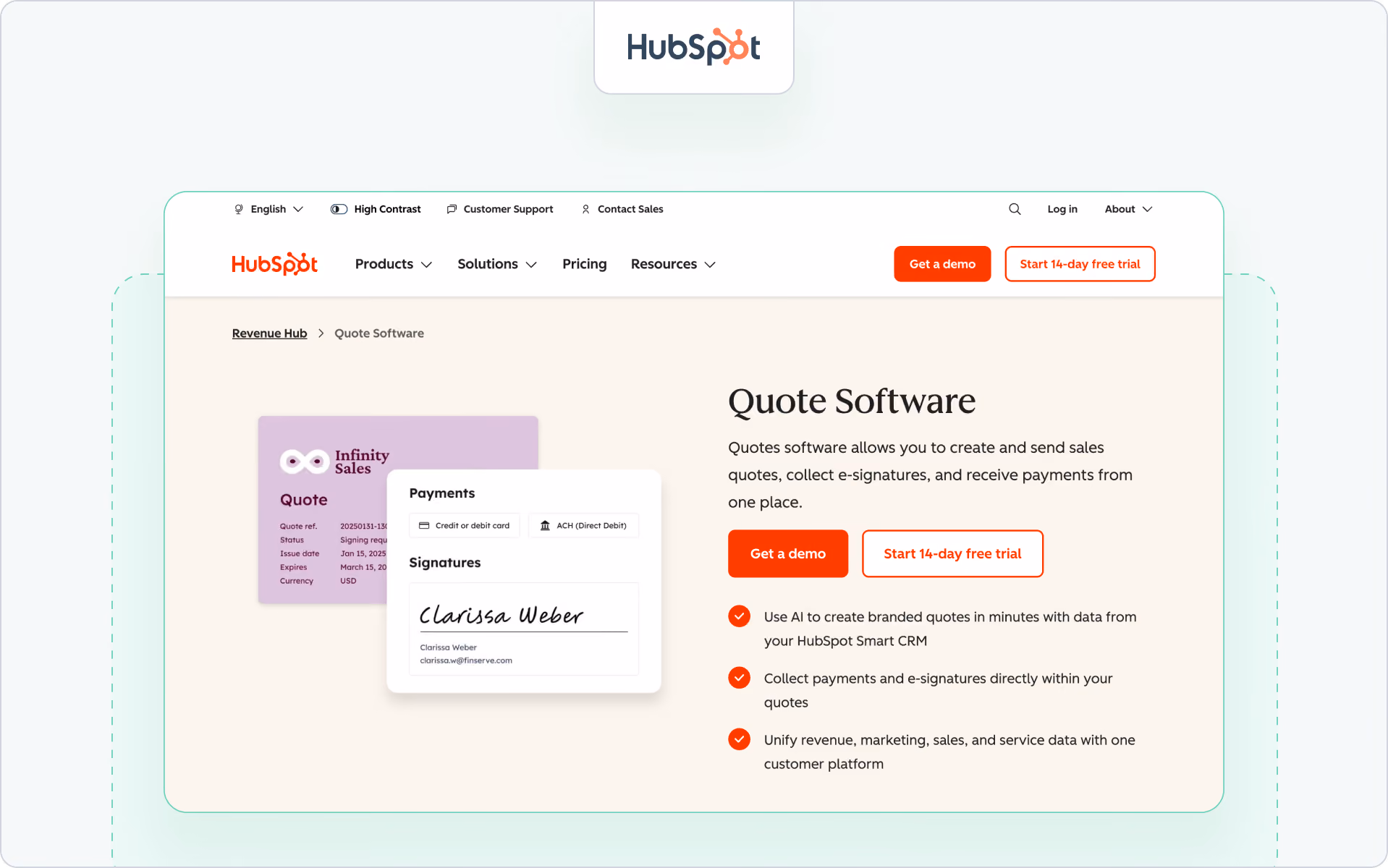Click the breadcrumb separator chevron
Screen dimensions: 1388x868
click(x=321, y=333)
